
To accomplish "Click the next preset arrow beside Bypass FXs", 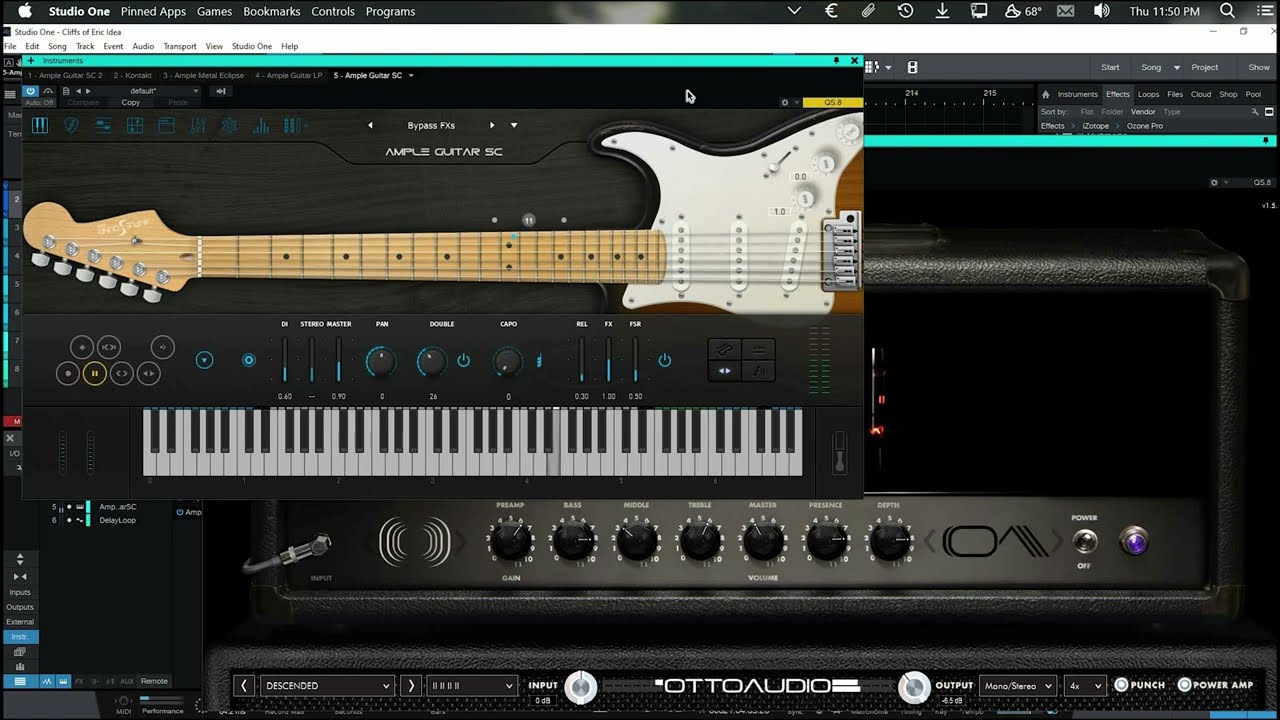I will click(x=492, y=126).
